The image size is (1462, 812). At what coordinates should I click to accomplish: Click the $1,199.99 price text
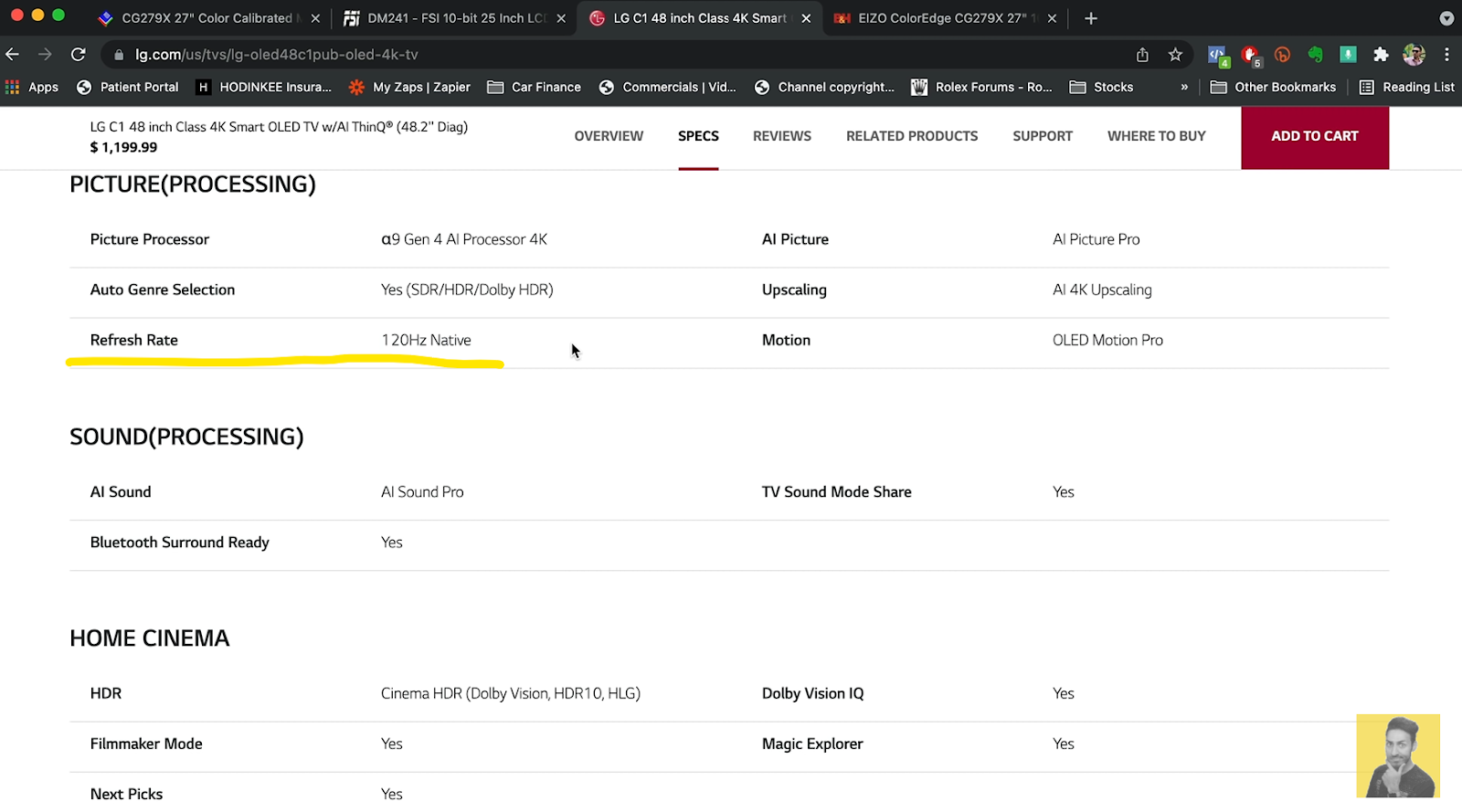[123, 147]
